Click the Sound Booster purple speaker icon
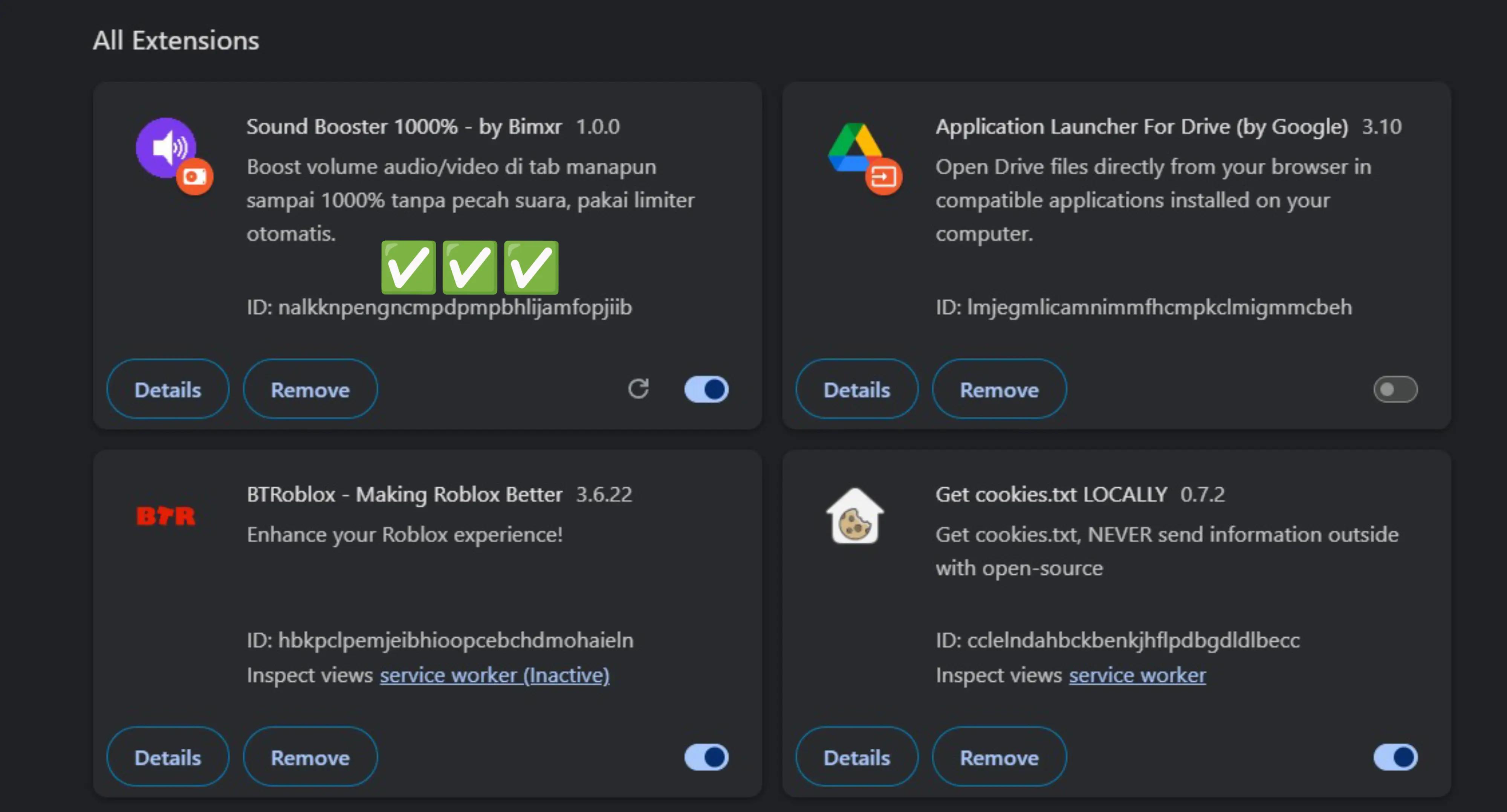This screenshot has height=812, width=1507. (166, 147)
